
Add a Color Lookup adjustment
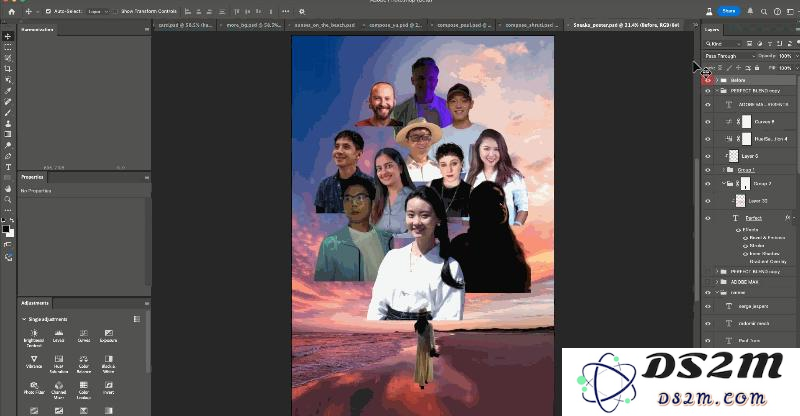(84, 390)
